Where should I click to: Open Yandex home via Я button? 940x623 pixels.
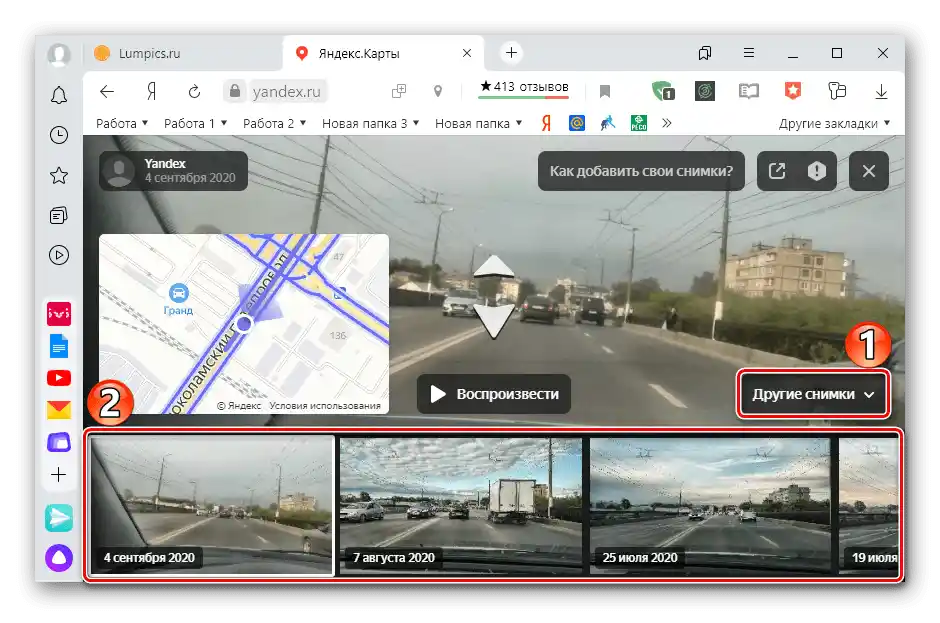point(152,91)
